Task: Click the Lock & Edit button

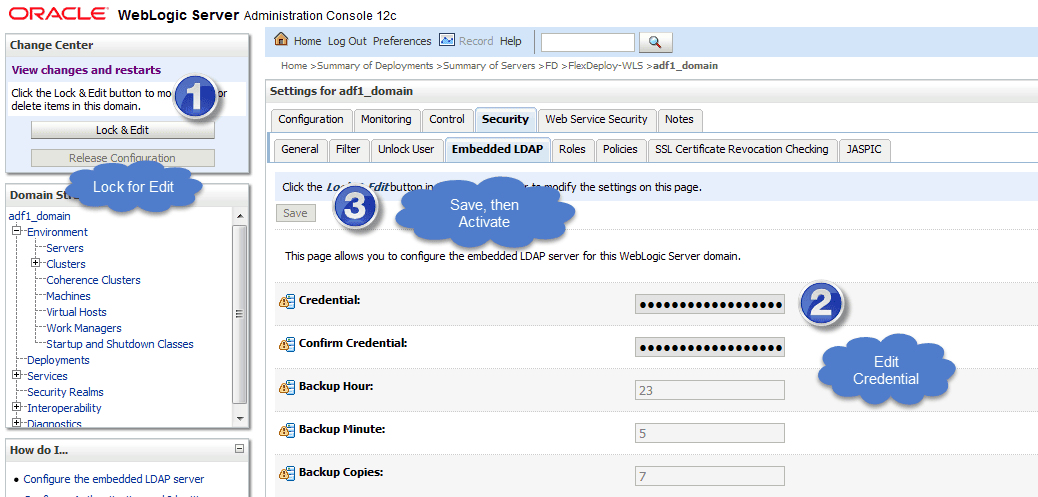Action: click(x=122, y=130)
